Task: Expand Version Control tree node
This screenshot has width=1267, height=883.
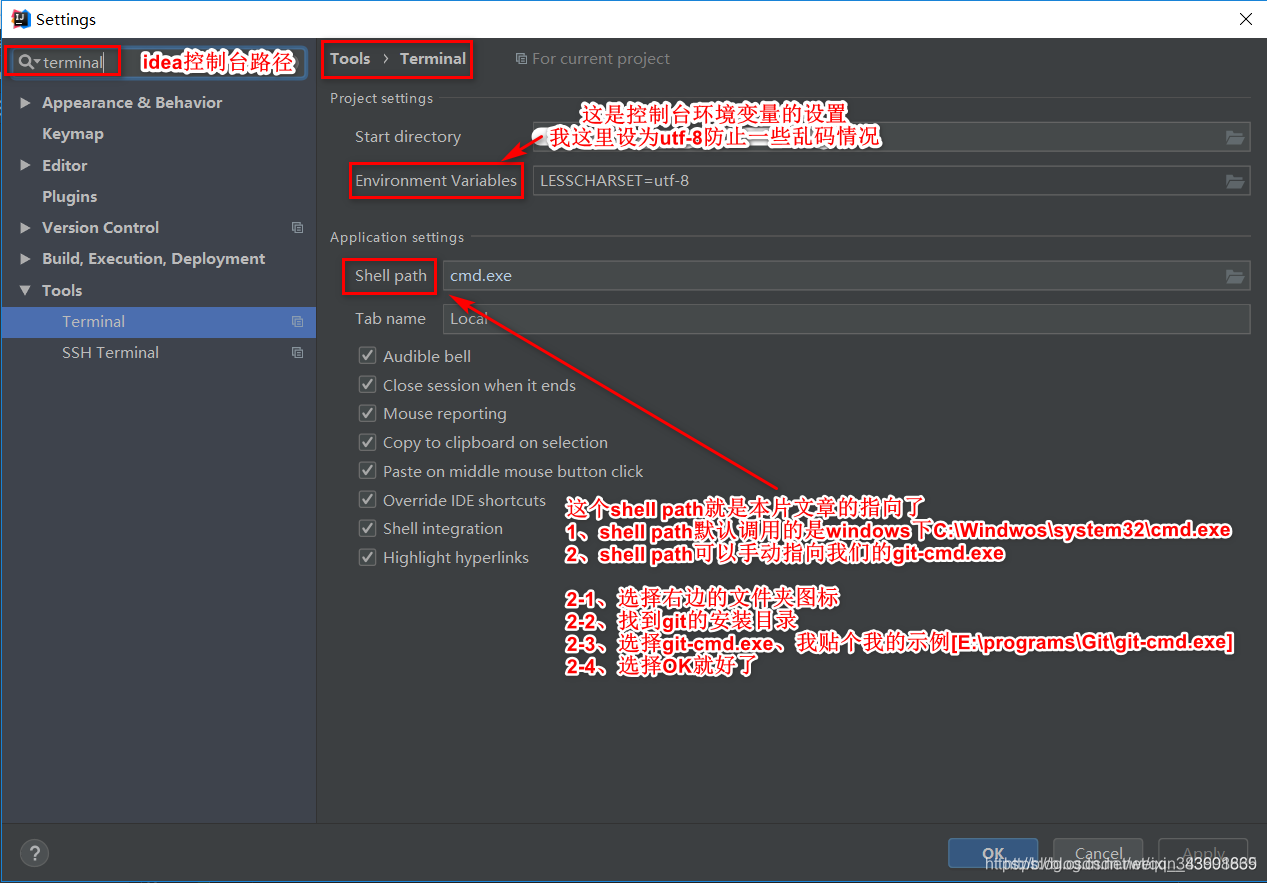Action: click(25, 228)
